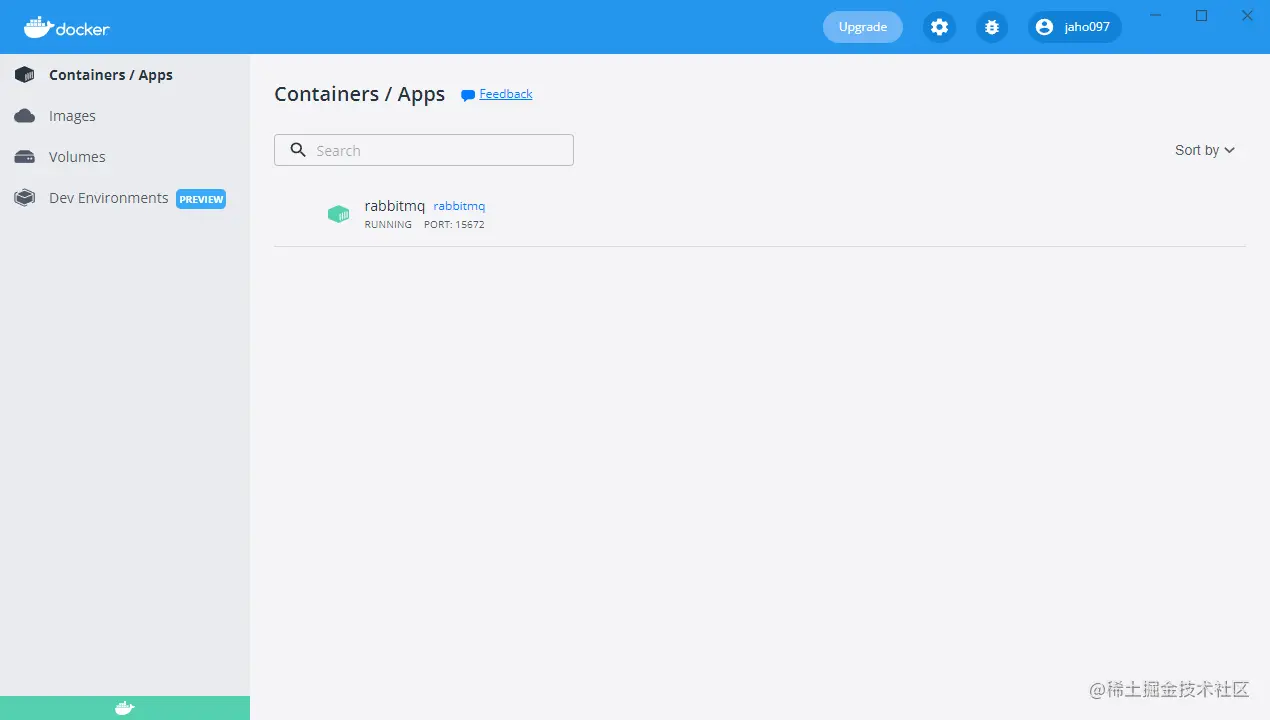Close the Docker Desktop window

[x=1248, y=15]
